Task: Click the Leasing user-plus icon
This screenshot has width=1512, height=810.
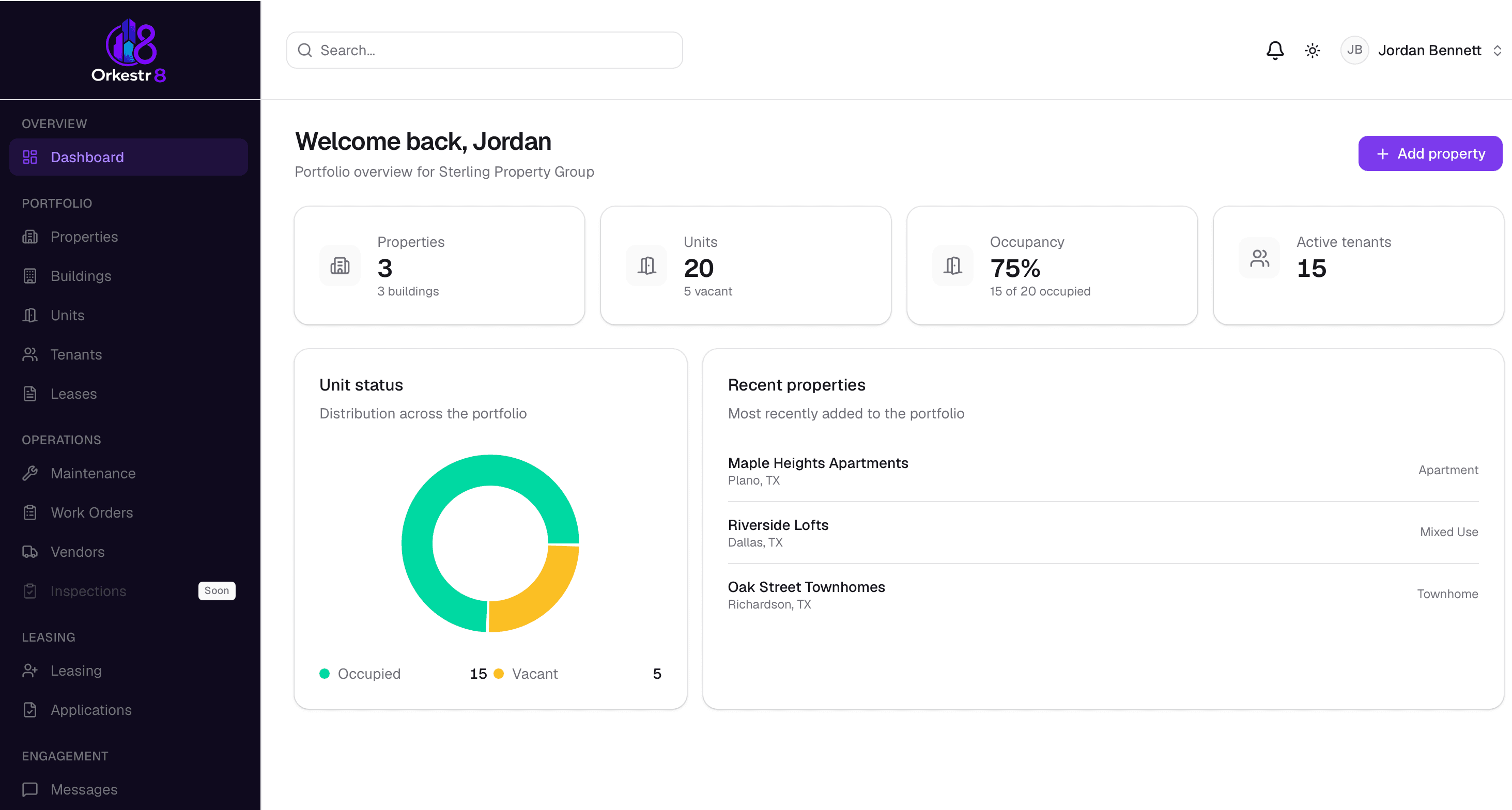Action: pyautogui.click(x=30, y=671)
